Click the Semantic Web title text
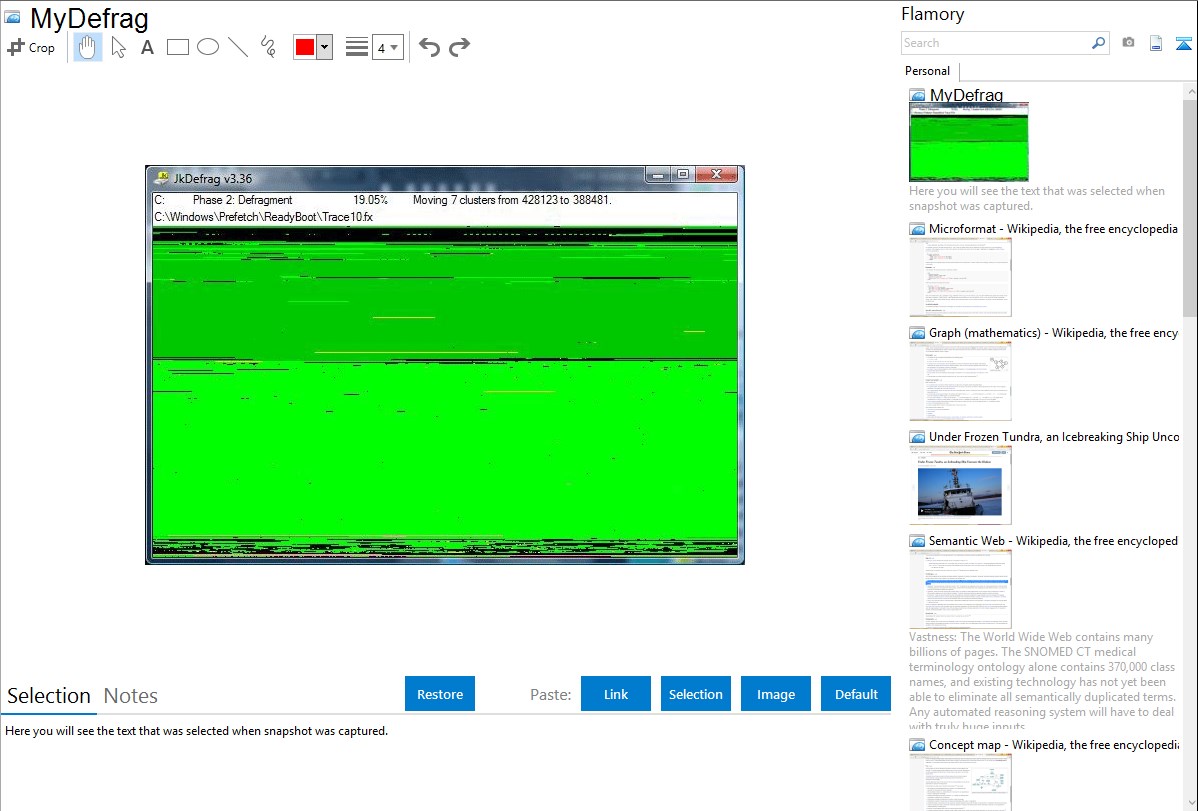The image size is (1198, 811). click(x=1053, y=540)
